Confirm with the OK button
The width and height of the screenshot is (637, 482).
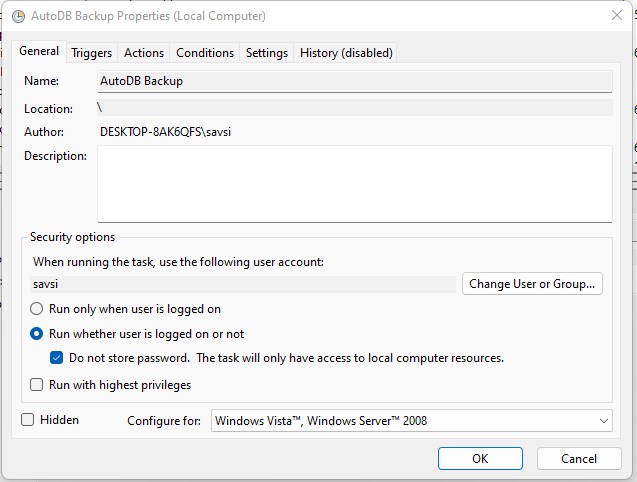click(480, 458)
